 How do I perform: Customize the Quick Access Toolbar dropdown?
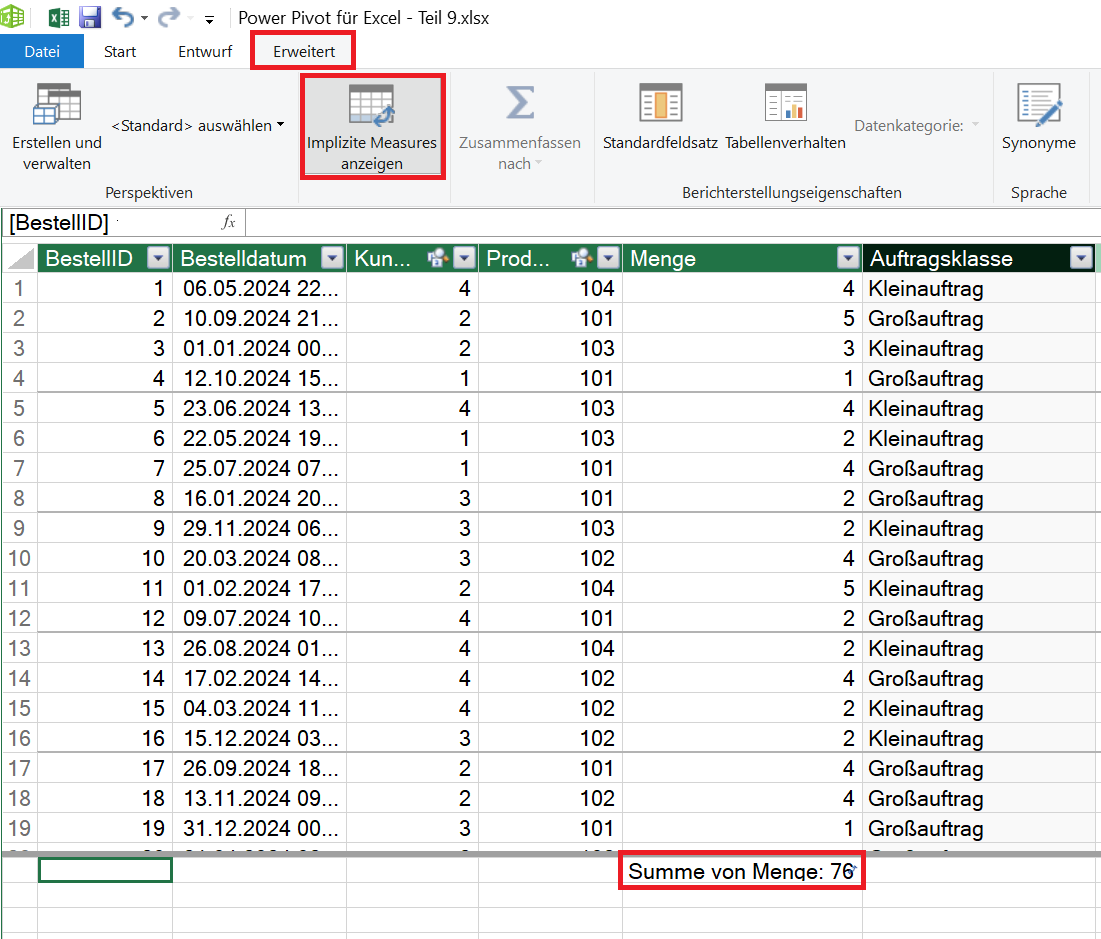pos(209,19)
